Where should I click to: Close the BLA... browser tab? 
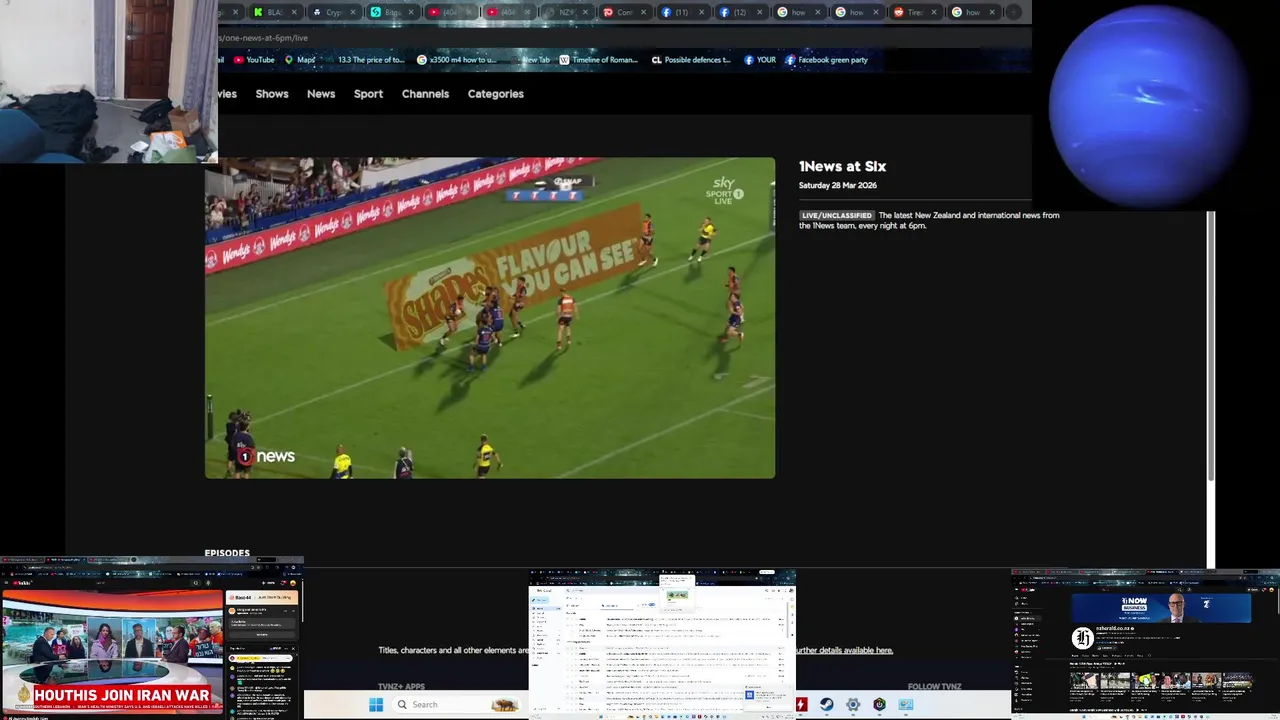294,12
